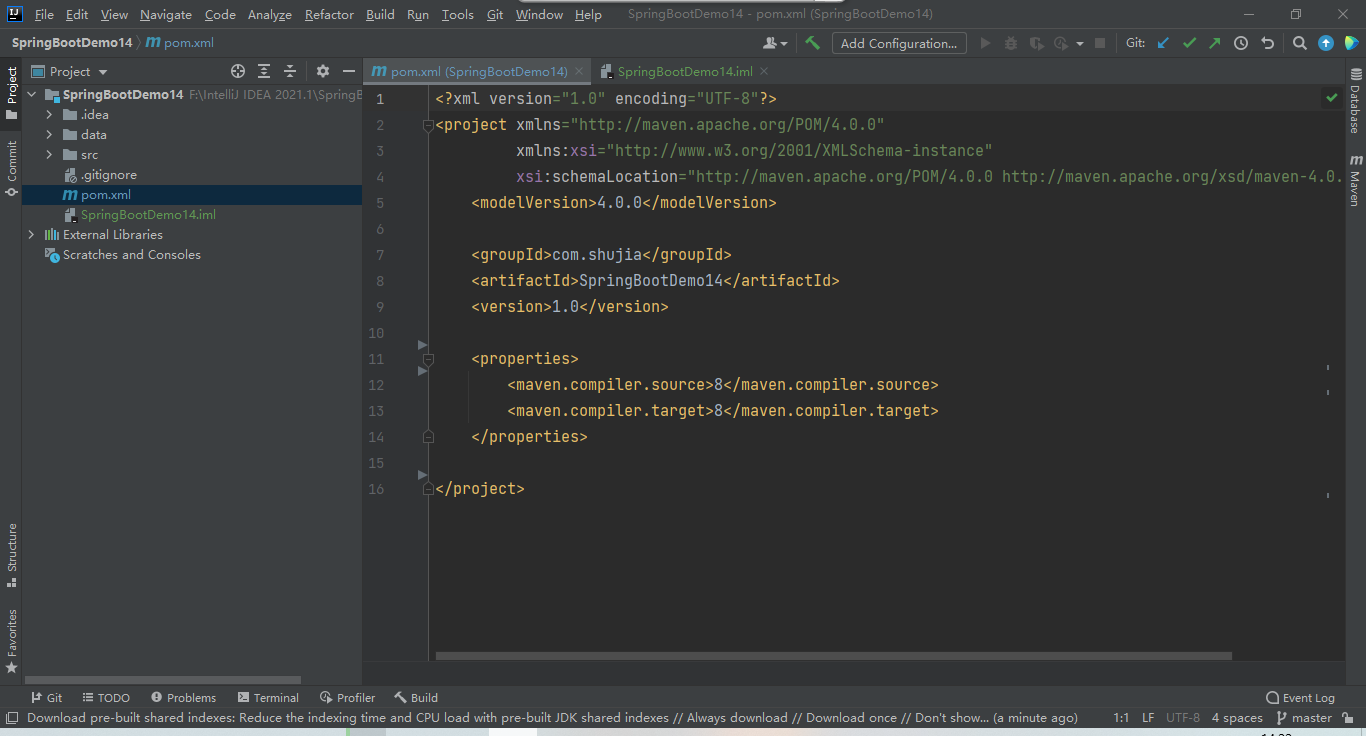Open the Profiler tool window

pyautogui.click(x=347, y=698)
